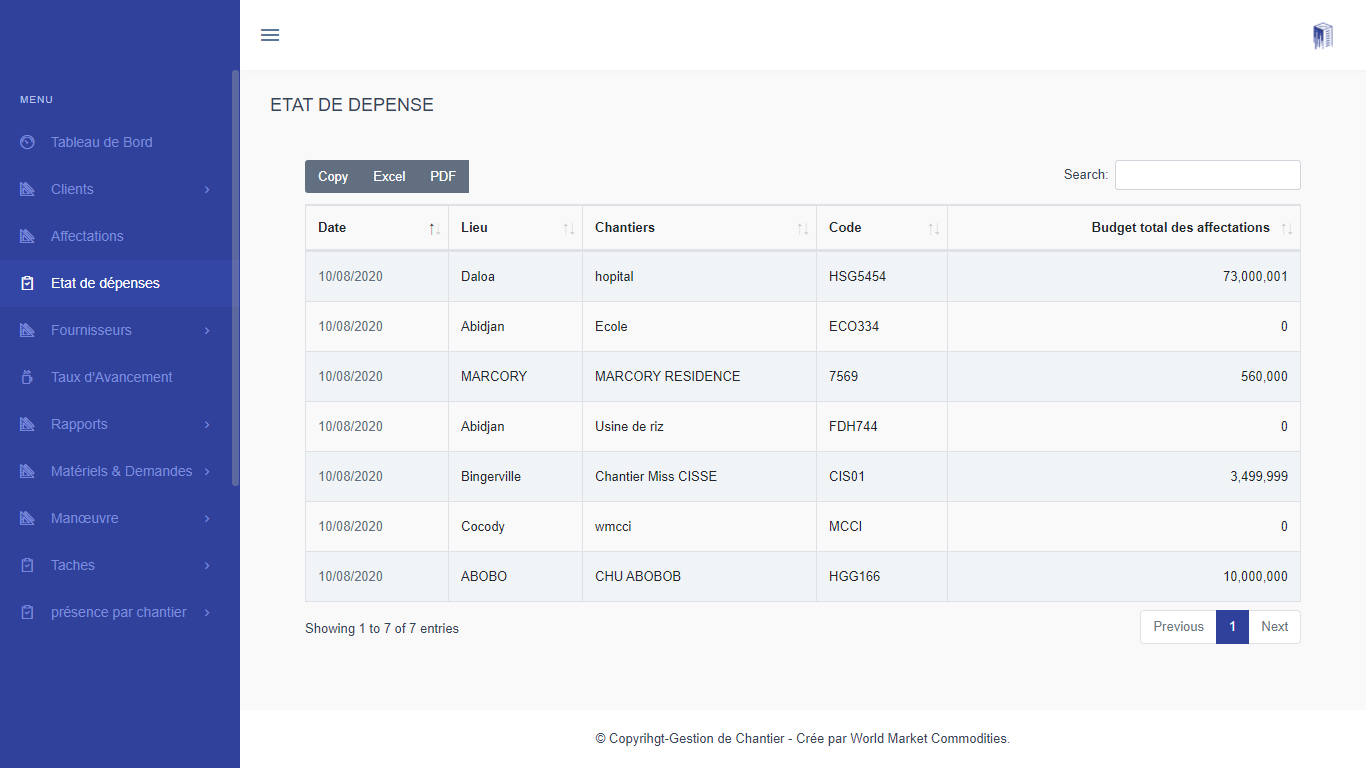
Task: Click the Affectations sidebar icon
Action: coord(28,236)
